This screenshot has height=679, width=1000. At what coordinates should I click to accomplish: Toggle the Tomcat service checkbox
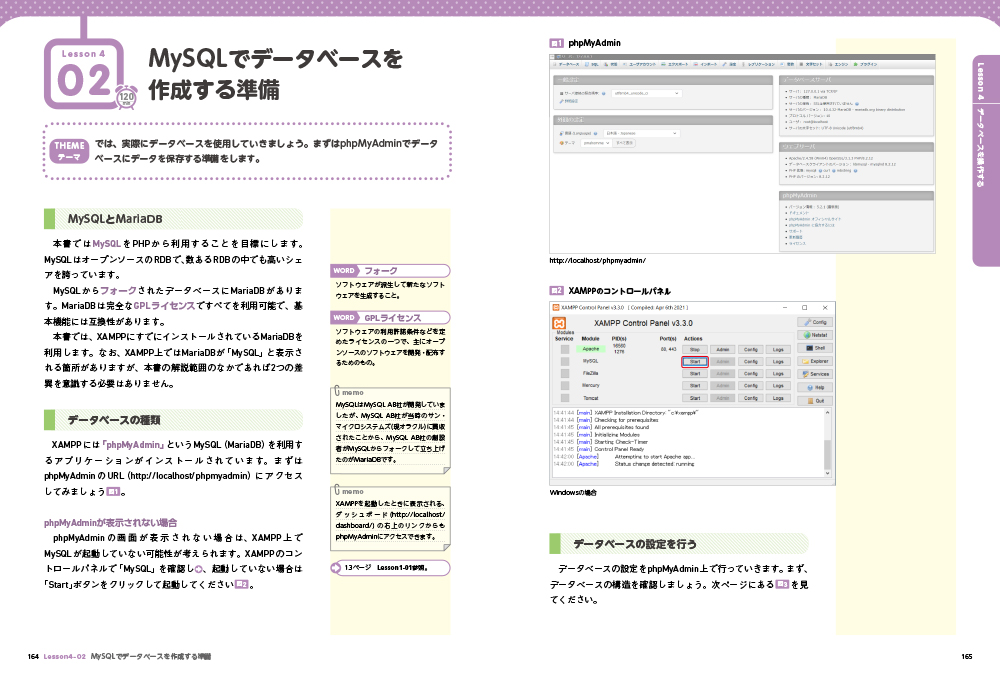(x=564, y=398)
